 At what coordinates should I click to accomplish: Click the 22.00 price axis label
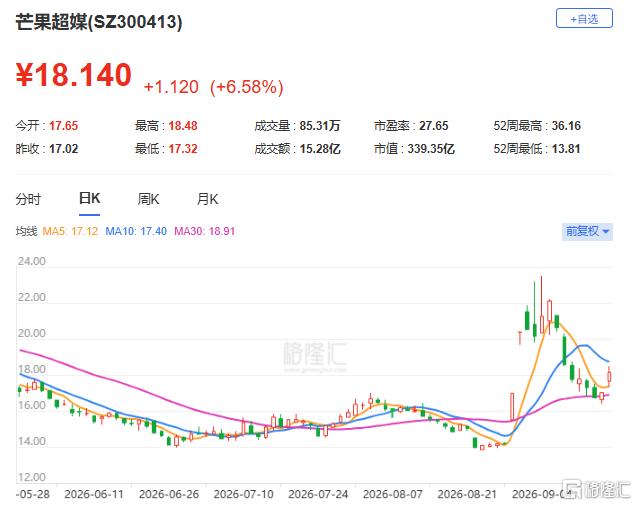point(32,297)
